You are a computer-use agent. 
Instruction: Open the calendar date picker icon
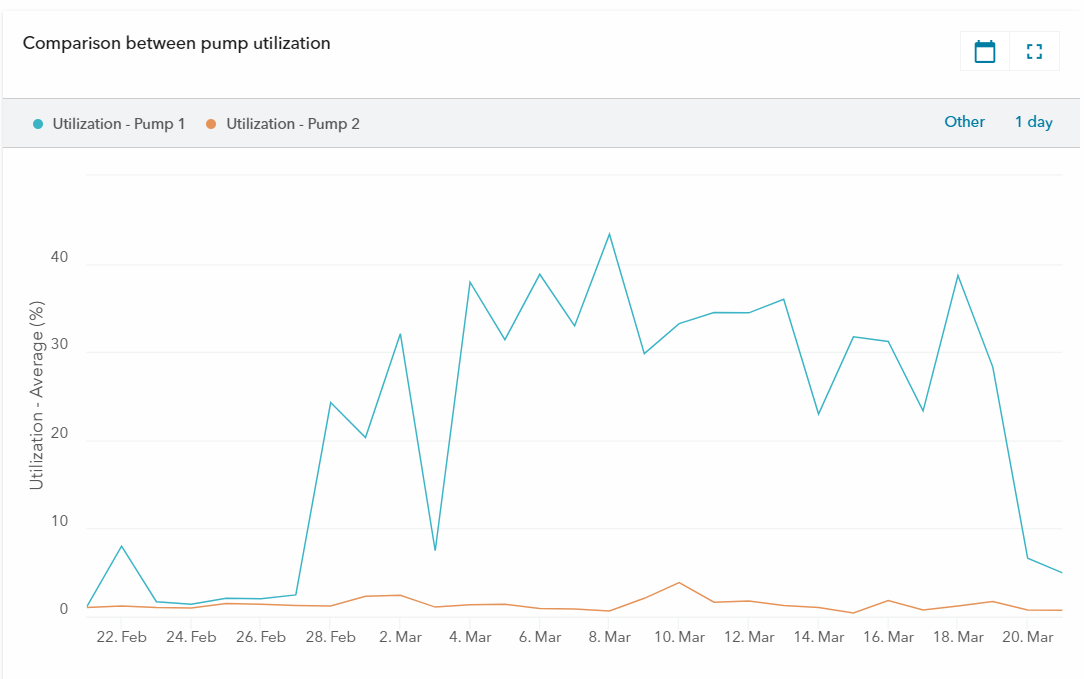(x=985, y=52)
